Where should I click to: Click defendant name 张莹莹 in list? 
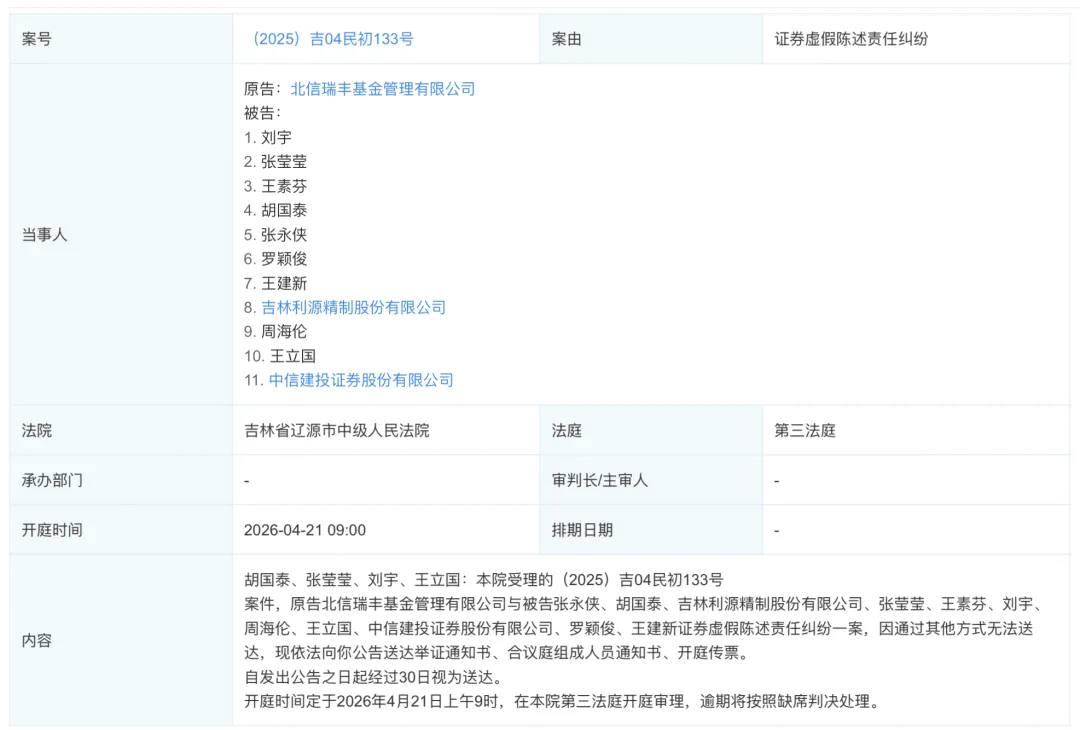tap(284, 162)
